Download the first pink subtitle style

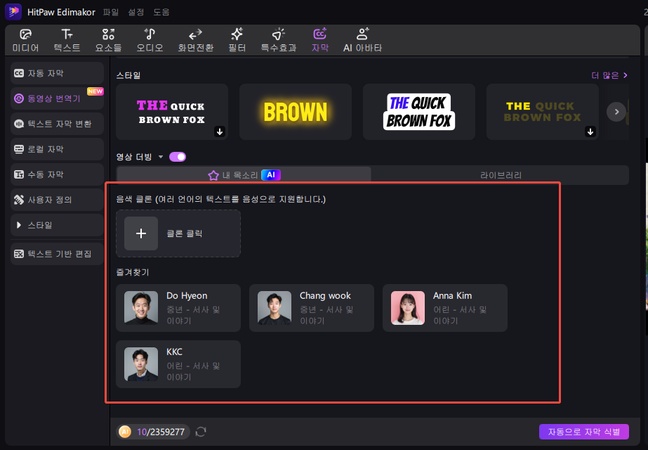click(220, 132)
